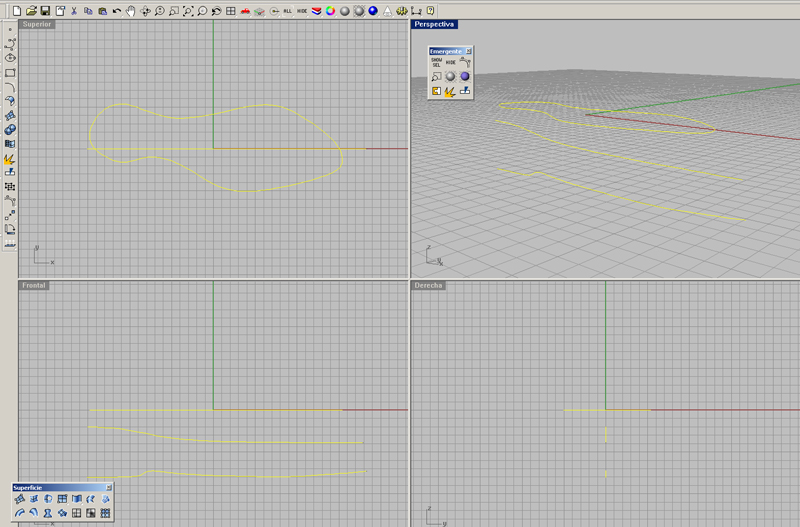The height and width of the screenshot is (527, 800).
Task: Click the sweep rail icon in Superficie
Action: 19,513
